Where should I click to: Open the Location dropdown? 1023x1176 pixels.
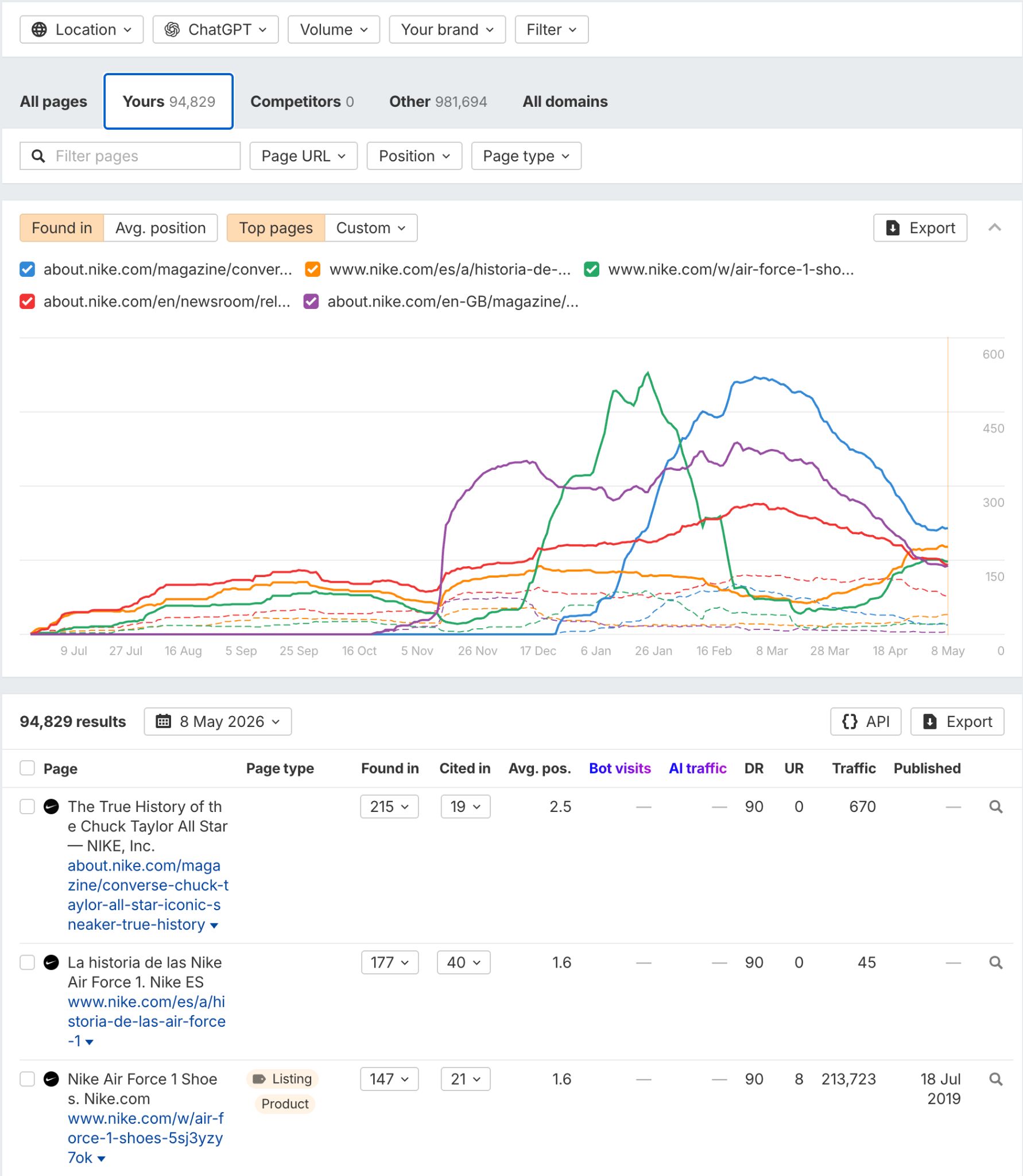click(82, 30)
